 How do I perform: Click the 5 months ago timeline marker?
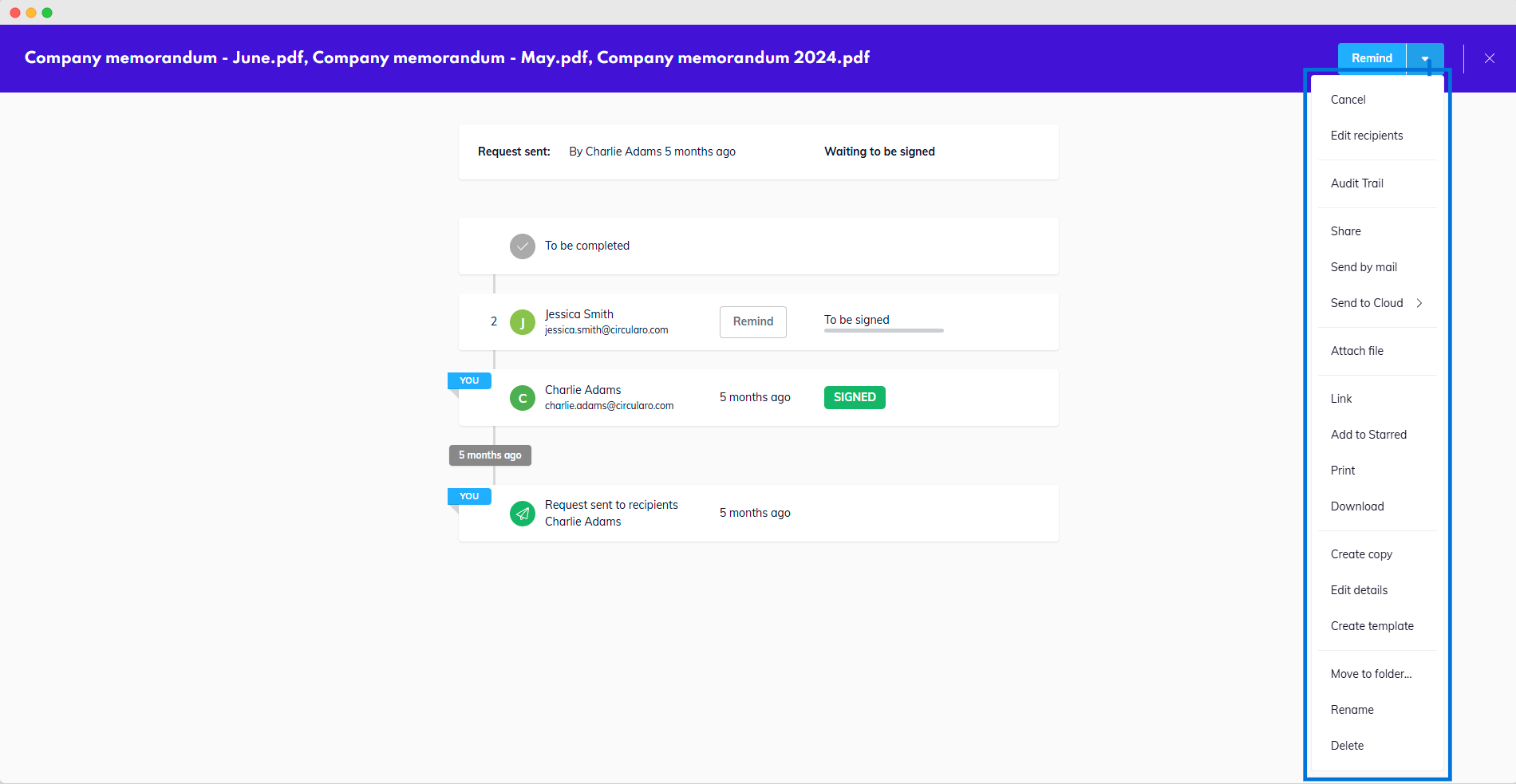[x=490, y=455]
